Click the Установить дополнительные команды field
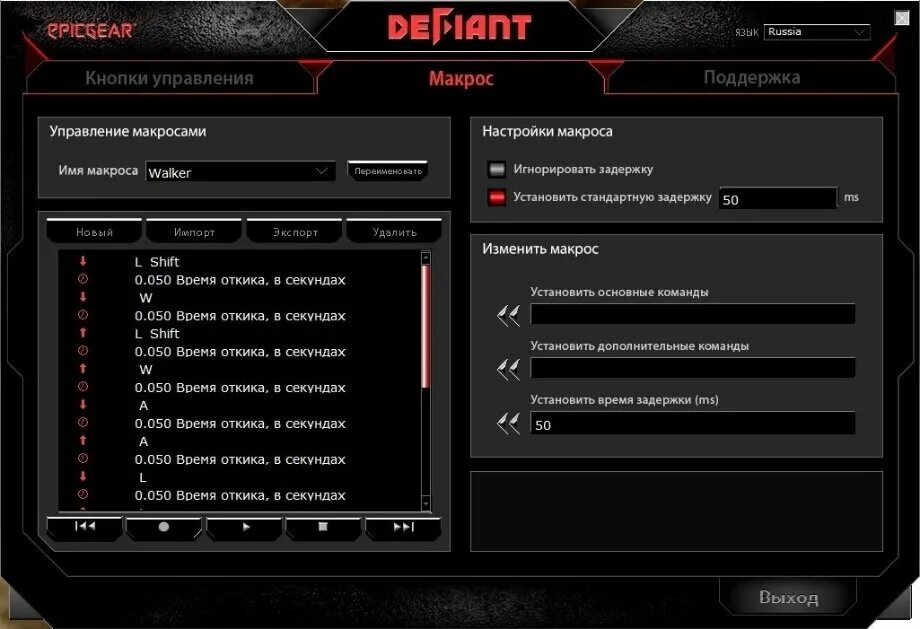Screen dimensions: 920x629 [692, 368]
